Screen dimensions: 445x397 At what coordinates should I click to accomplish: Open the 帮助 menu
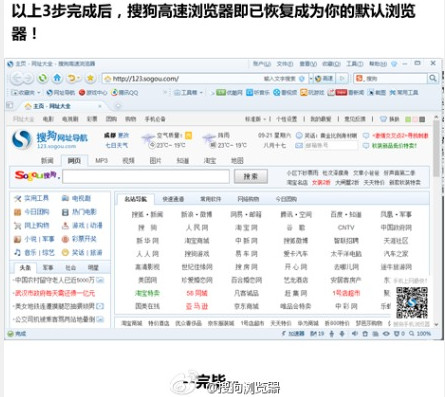point(378,64)
